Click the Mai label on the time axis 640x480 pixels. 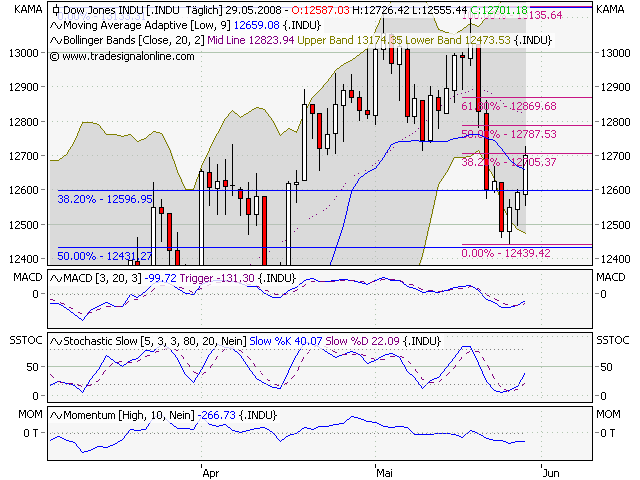click(384, 473)
